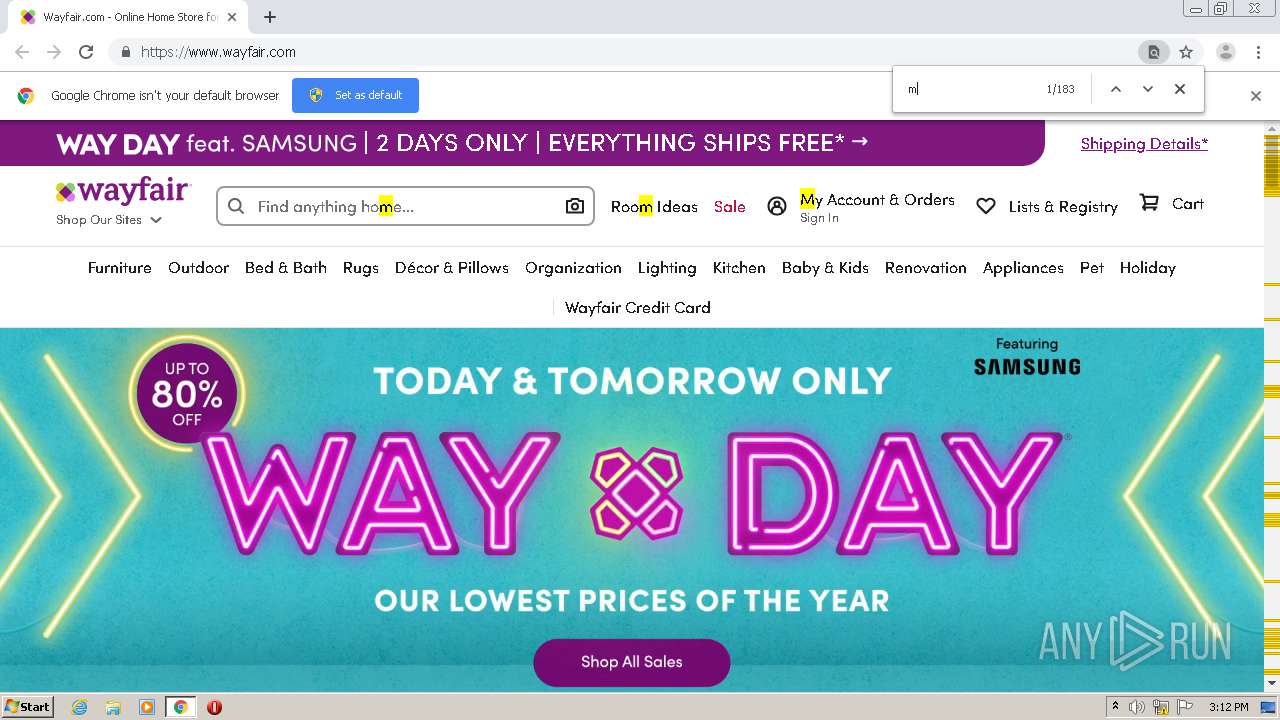Close the find-in-page bar

click(1180, 89)
